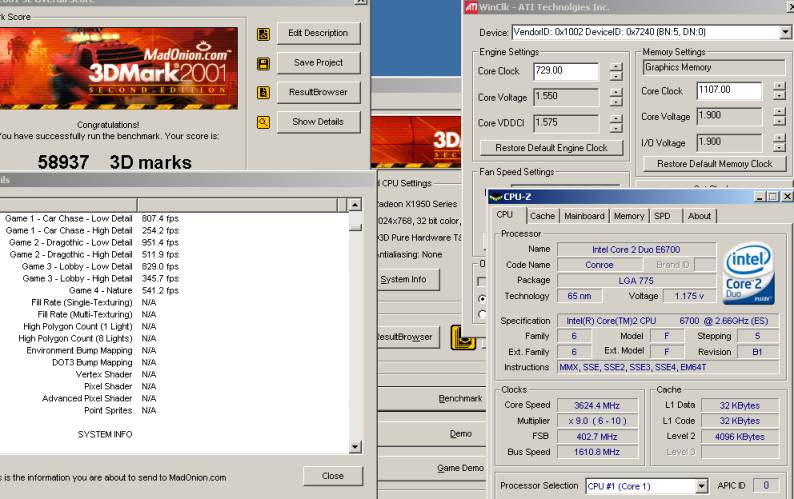The image size is (794, 499).
Task: Click the Core VDDCI field showing 1.575
Action: (566, 123)
